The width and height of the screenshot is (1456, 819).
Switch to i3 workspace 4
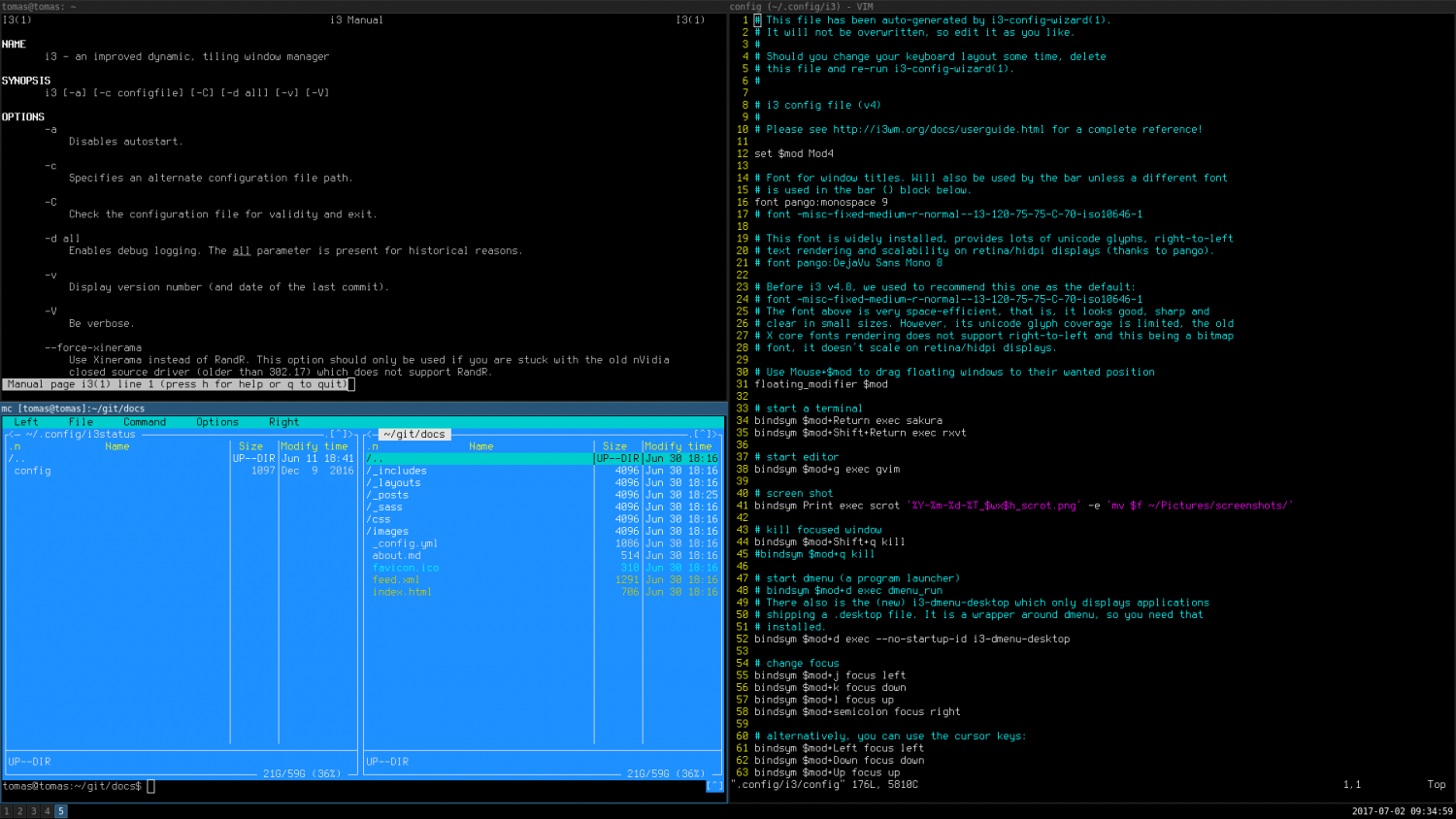(x=47, y=811)
